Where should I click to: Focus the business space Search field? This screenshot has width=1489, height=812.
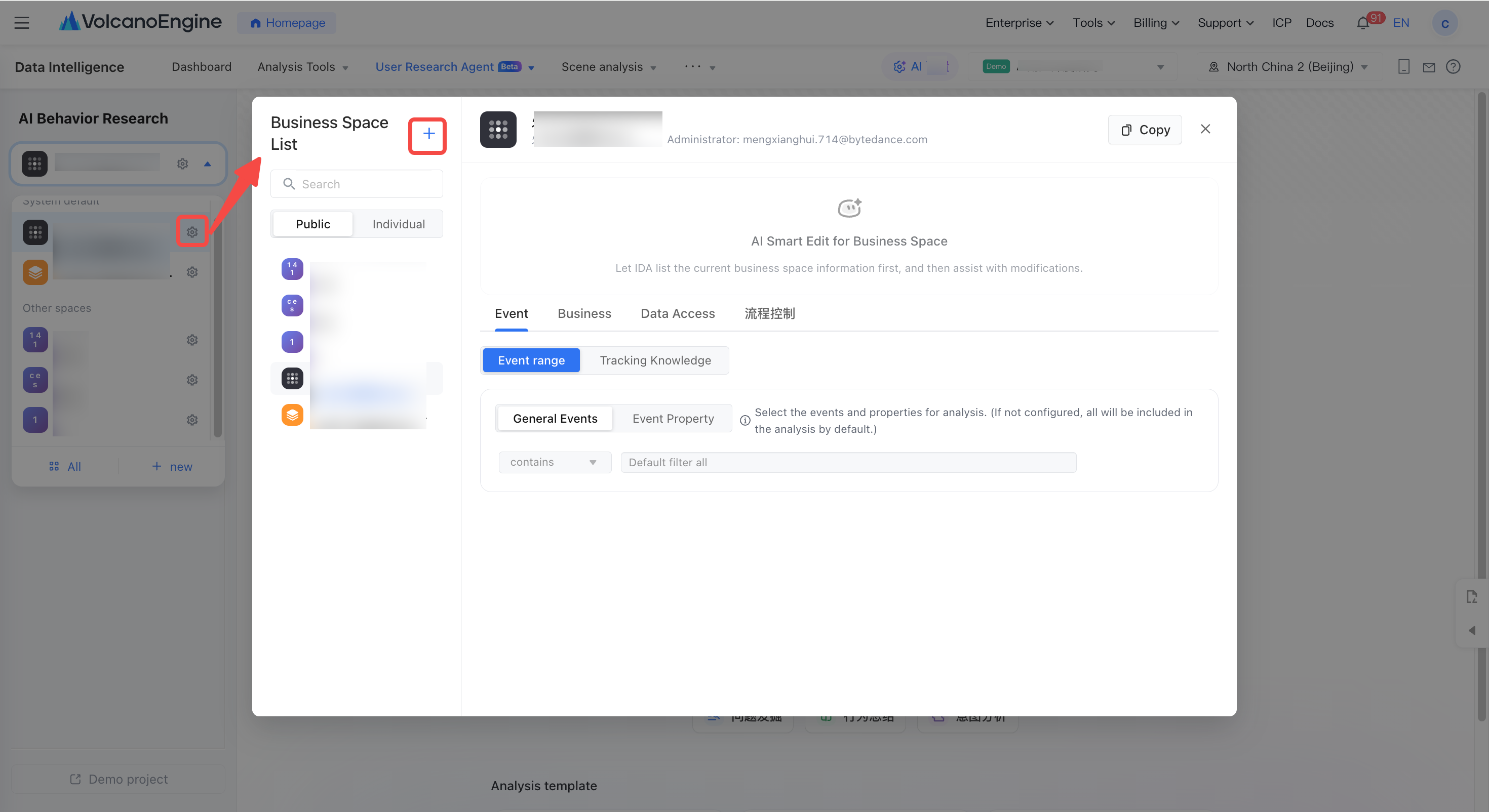pyautogui.click(x=357, y=184)
